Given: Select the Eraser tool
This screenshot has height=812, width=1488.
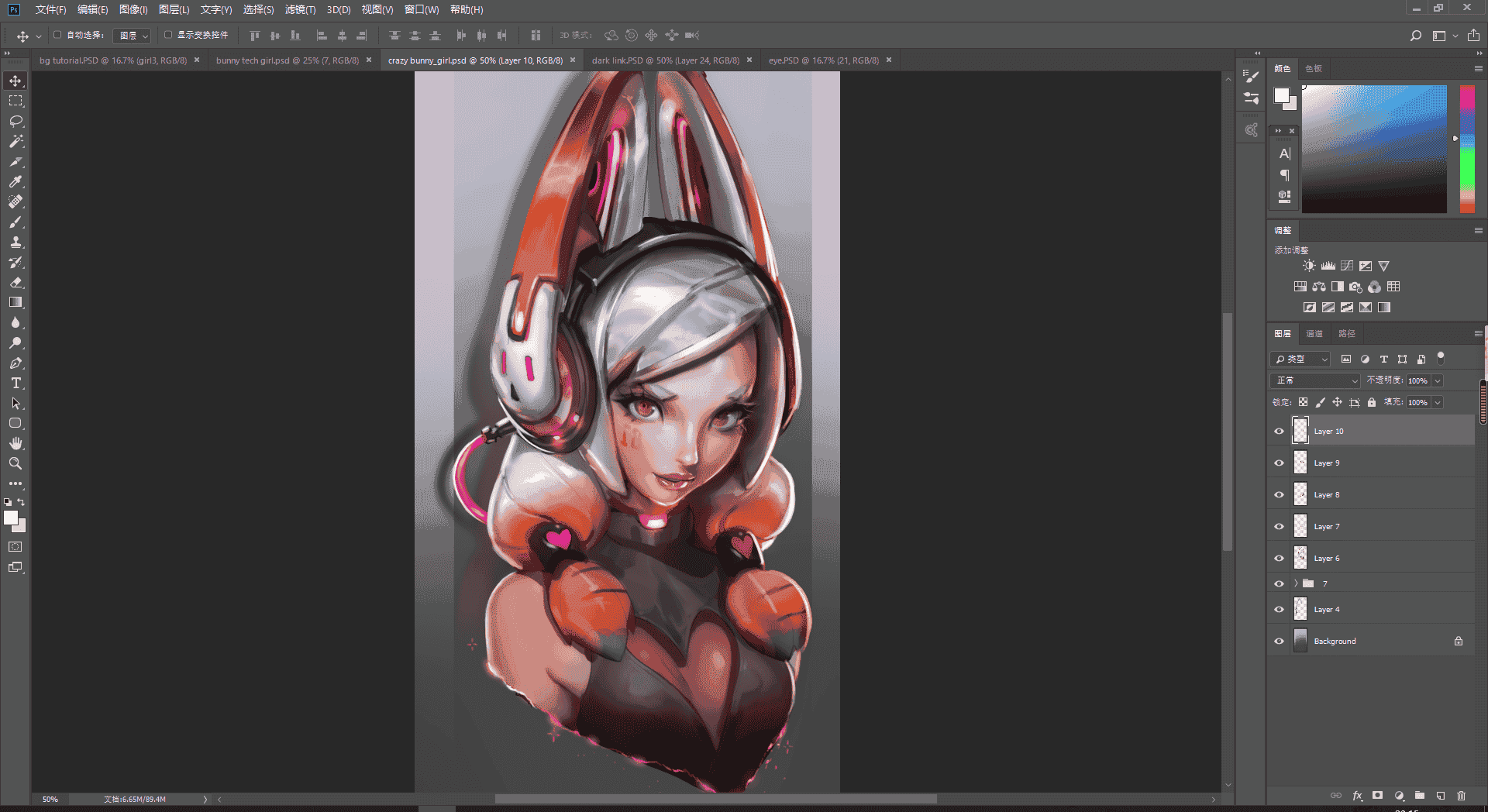Looking at the screenshot, I should [x=15, y=283].
